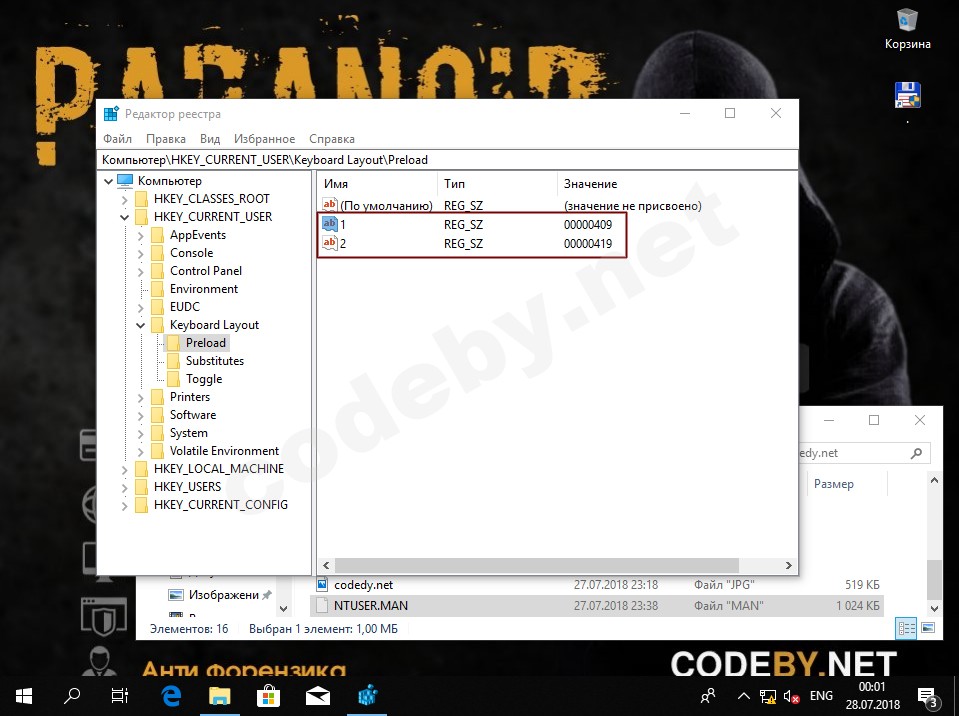Screen dimensions: 959x716
Task: Expand AppEvents key
Action: [x=141, y=235]
